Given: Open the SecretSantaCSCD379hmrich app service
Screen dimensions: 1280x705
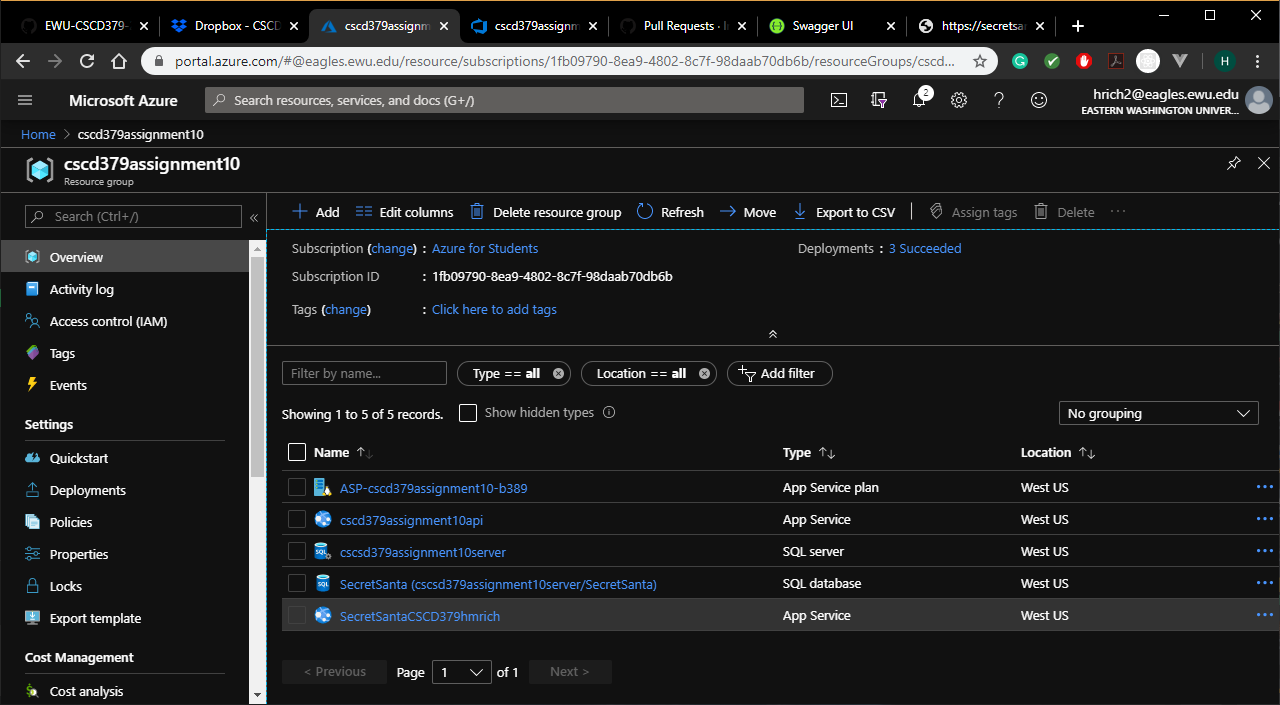Looking at the screenshot, I should coord(420,616).
